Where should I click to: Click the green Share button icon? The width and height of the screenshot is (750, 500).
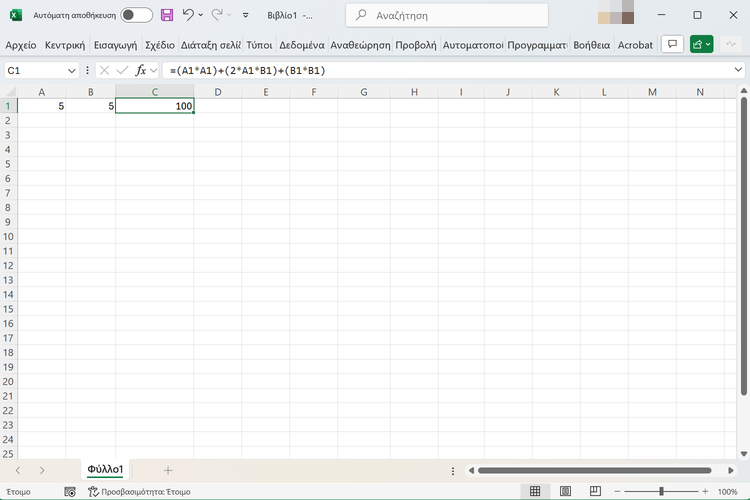[x=701, y=44]
